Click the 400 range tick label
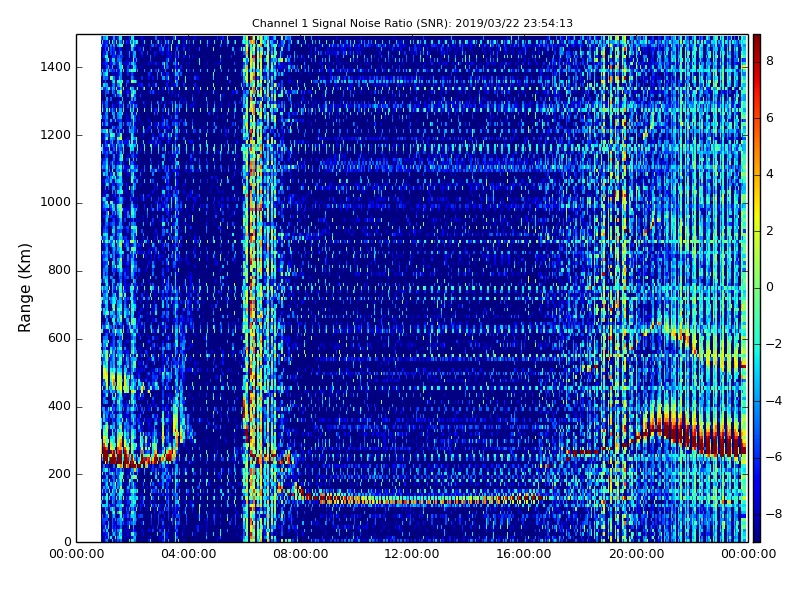This screenshot has height=600, width=800. coord(59,407)
